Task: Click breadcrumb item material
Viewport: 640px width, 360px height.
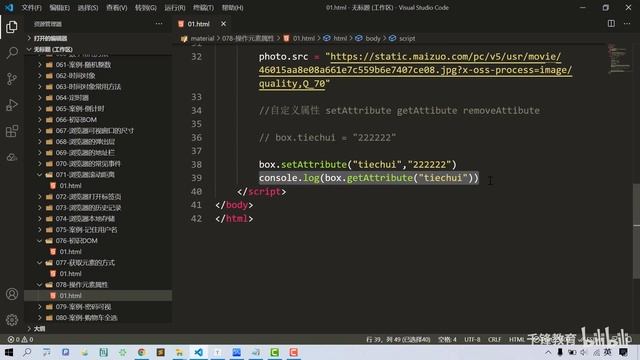Action: (x=202, y=38)
